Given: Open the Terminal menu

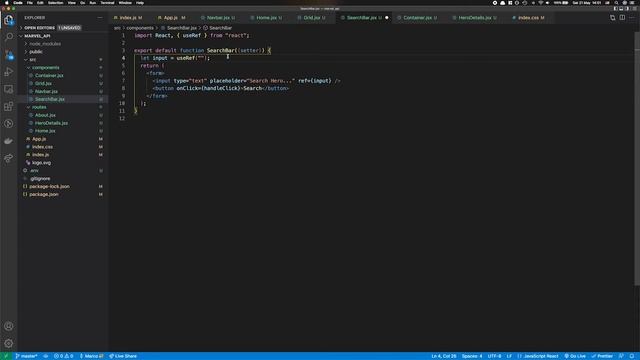Looking at the screenshot, I should click(x=107, y=3).
